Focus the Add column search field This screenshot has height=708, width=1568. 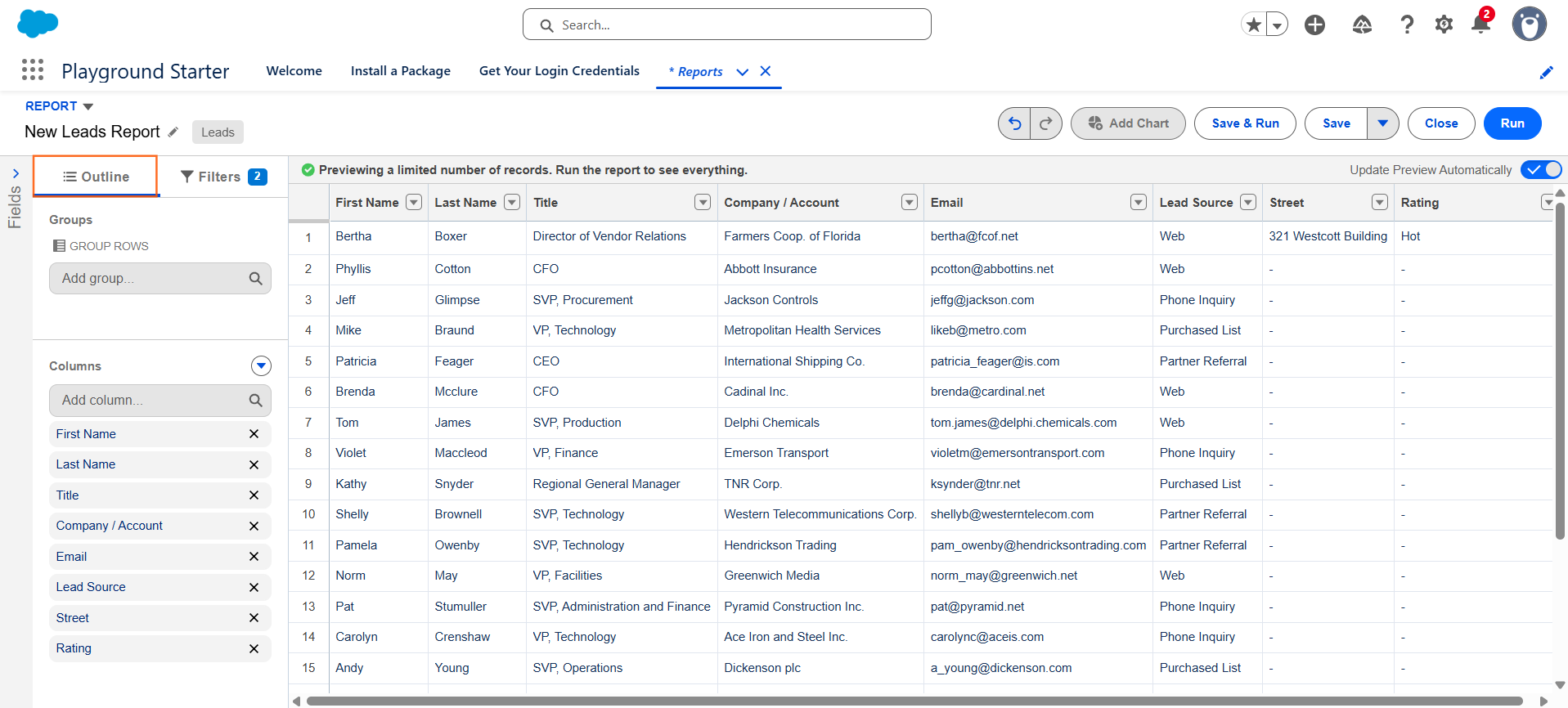[160, 401]
